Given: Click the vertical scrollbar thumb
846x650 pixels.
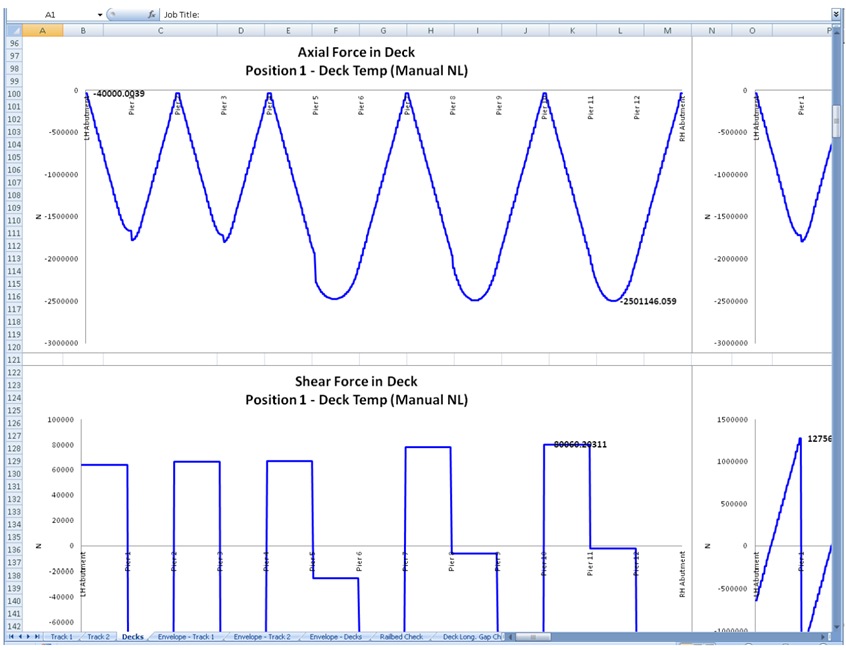Looking at the screenshot, I should tap(836, 121).
